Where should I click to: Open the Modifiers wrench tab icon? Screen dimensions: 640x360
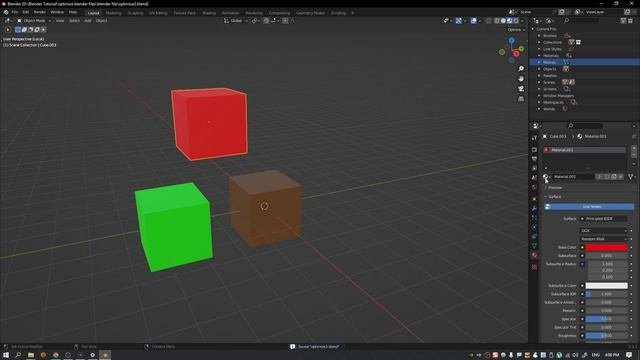point(534,209)
